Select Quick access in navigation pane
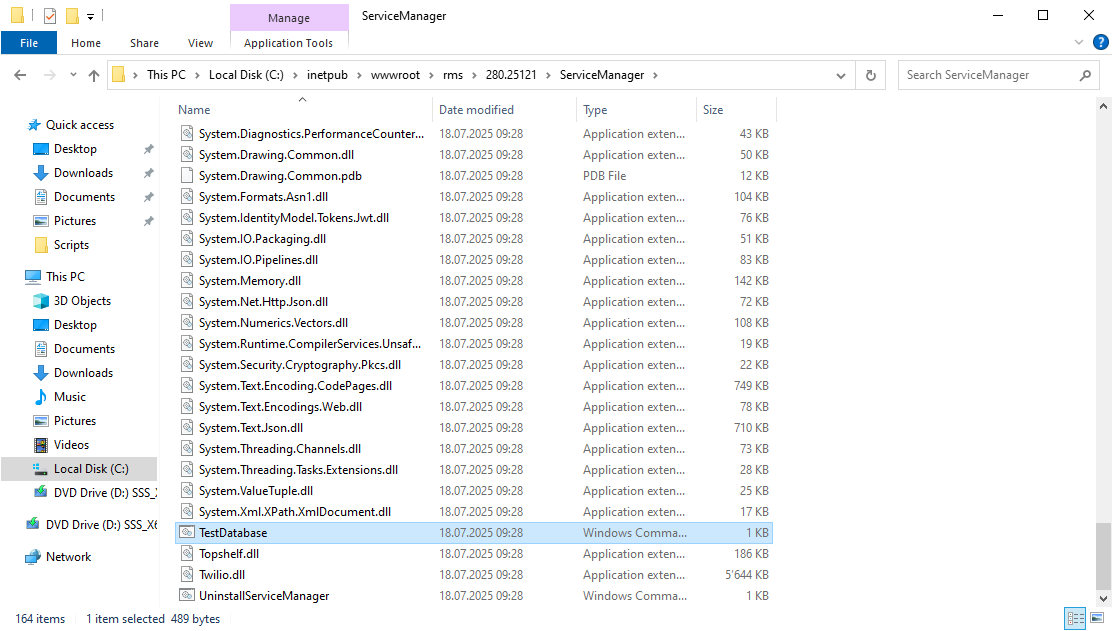This screenshot has height=631, width=1113. point(80,125)
